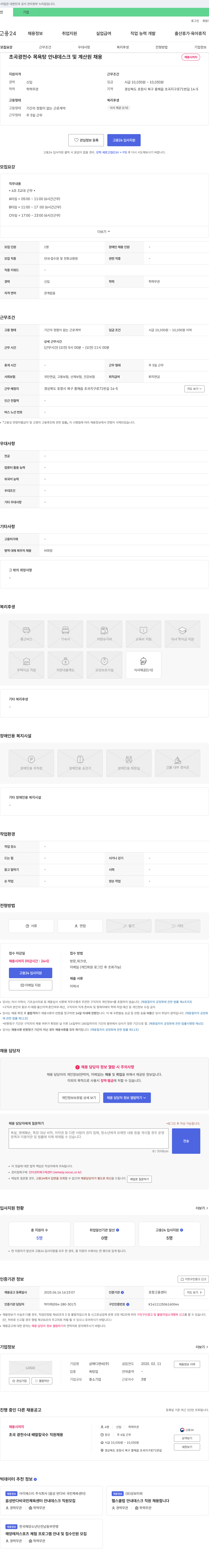Screen dimensions: 209x1568
Task: Click the 메일로 질문하기 button
Action: point(140,1179)
